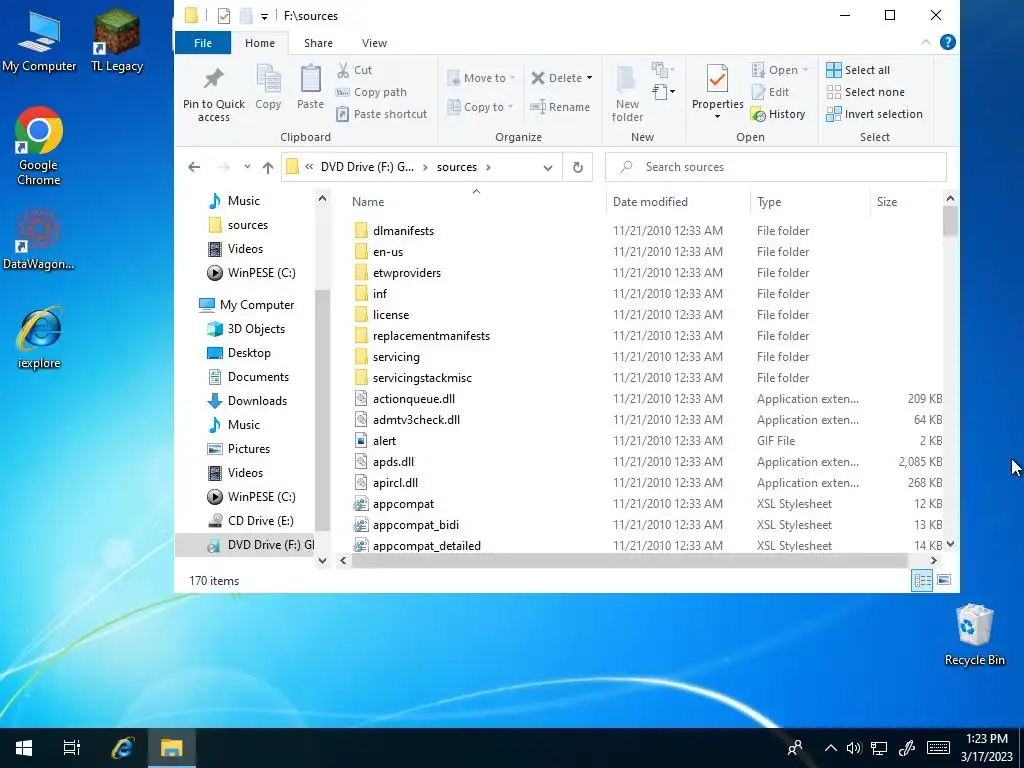The image size is (1024, 768).
Task: Select the actionqueue.dll file
Action: pyautogui.click(x=413, y=399)
